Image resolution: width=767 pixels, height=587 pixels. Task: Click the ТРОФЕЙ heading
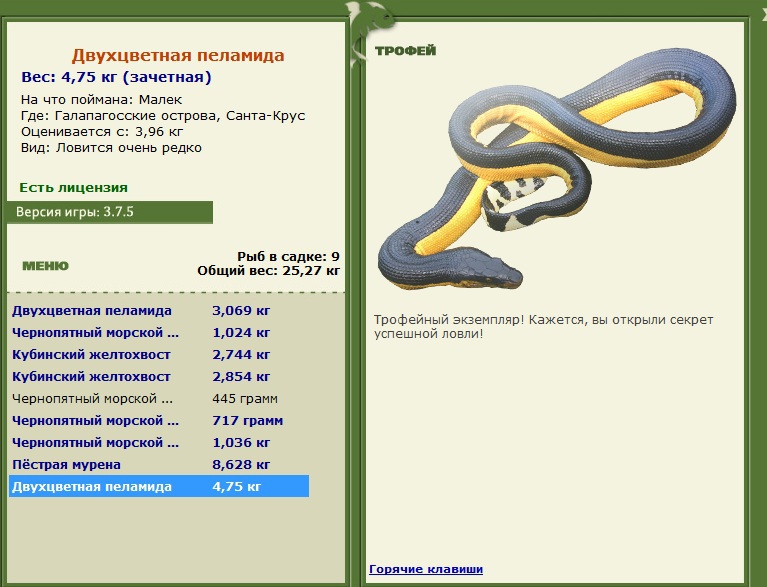pyautogui.click(x=405, y=51)
